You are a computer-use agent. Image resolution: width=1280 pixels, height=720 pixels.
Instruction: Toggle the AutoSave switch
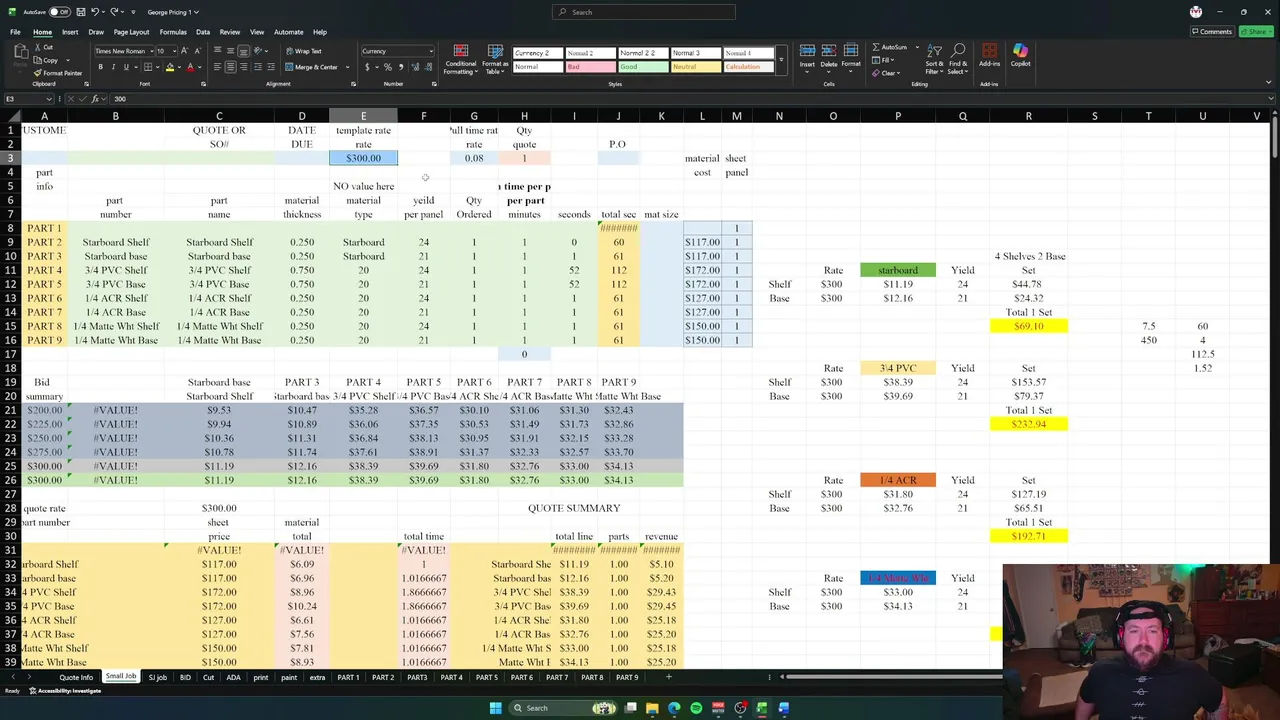(59, 12)
